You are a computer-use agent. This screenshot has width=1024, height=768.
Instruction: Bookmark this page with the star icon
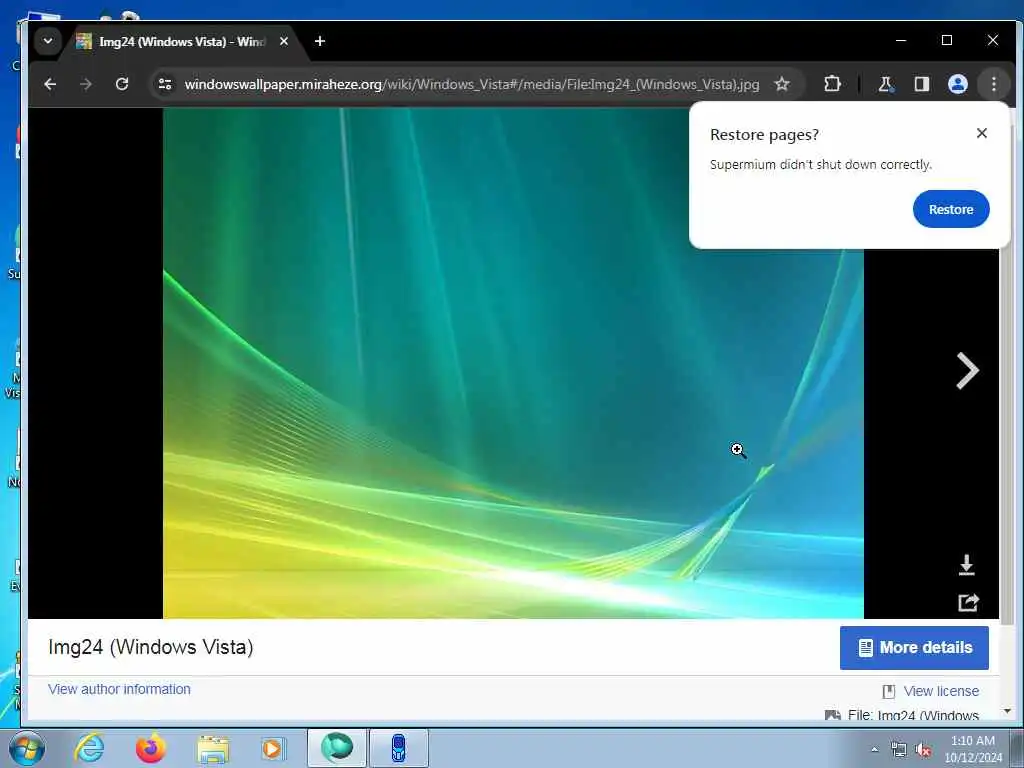[x=782, y=84]
